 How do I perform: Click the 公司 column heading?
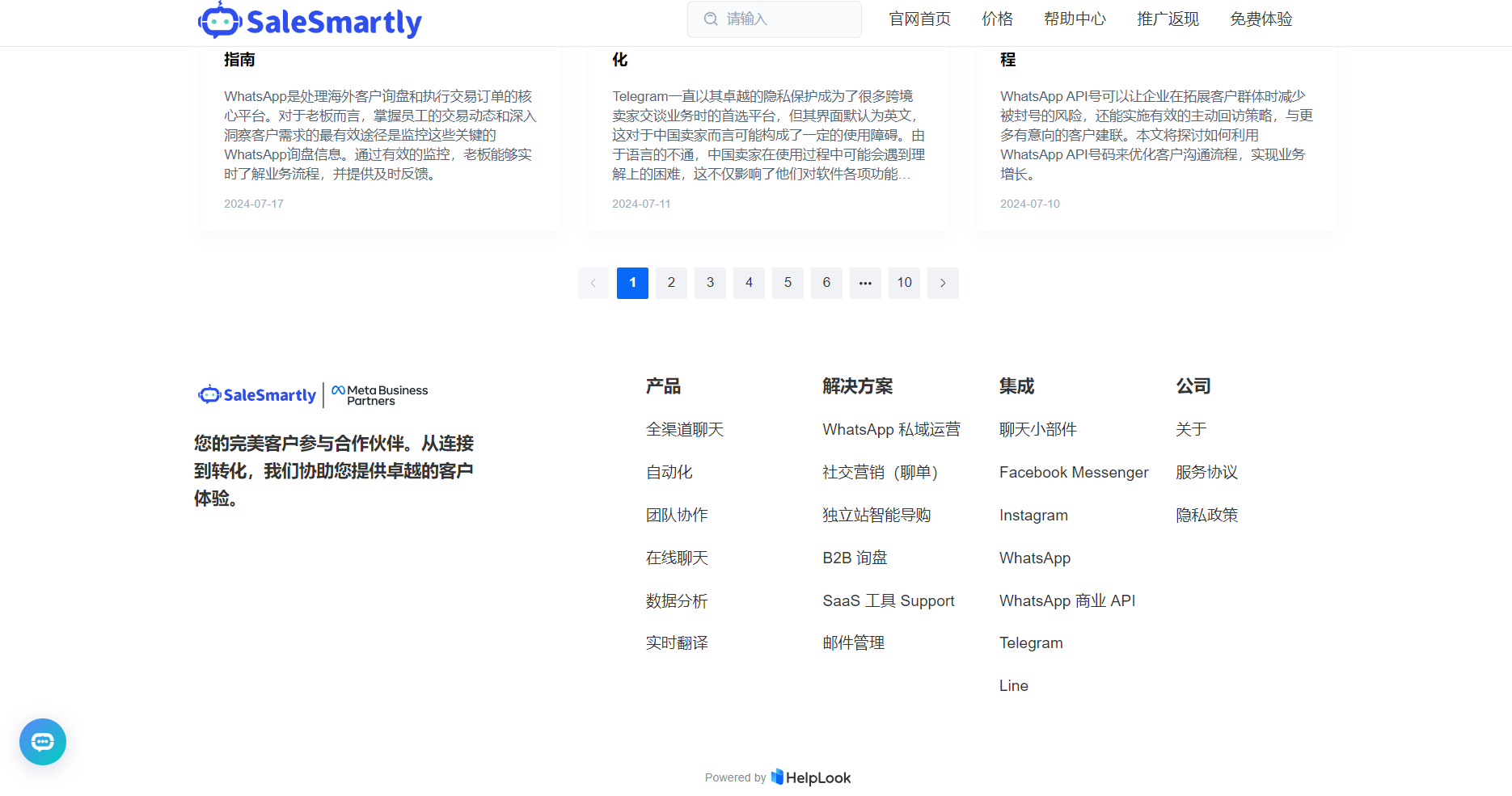pyautogui.click(x=1193, y=386)
